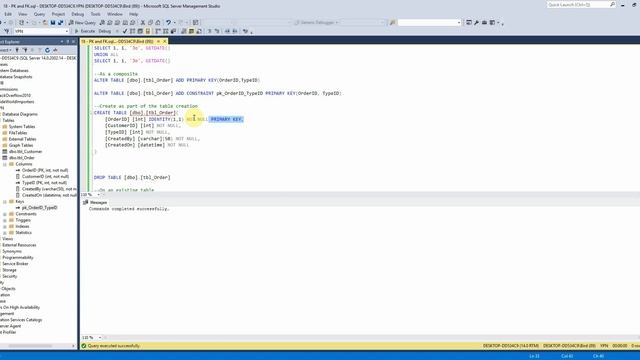Click the Object Explorer refresh icon
The width and height of the screenshot is (640, 360).
(47, 50)
